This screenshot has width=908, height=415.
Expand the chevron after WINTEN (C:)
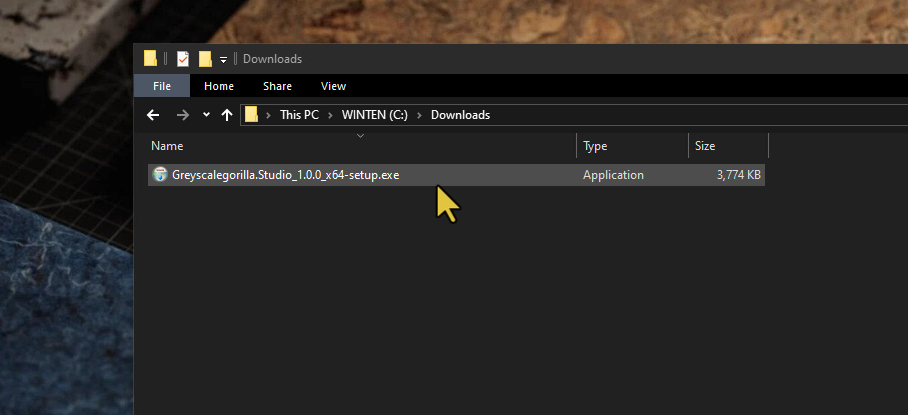click(x=419, y=115)
